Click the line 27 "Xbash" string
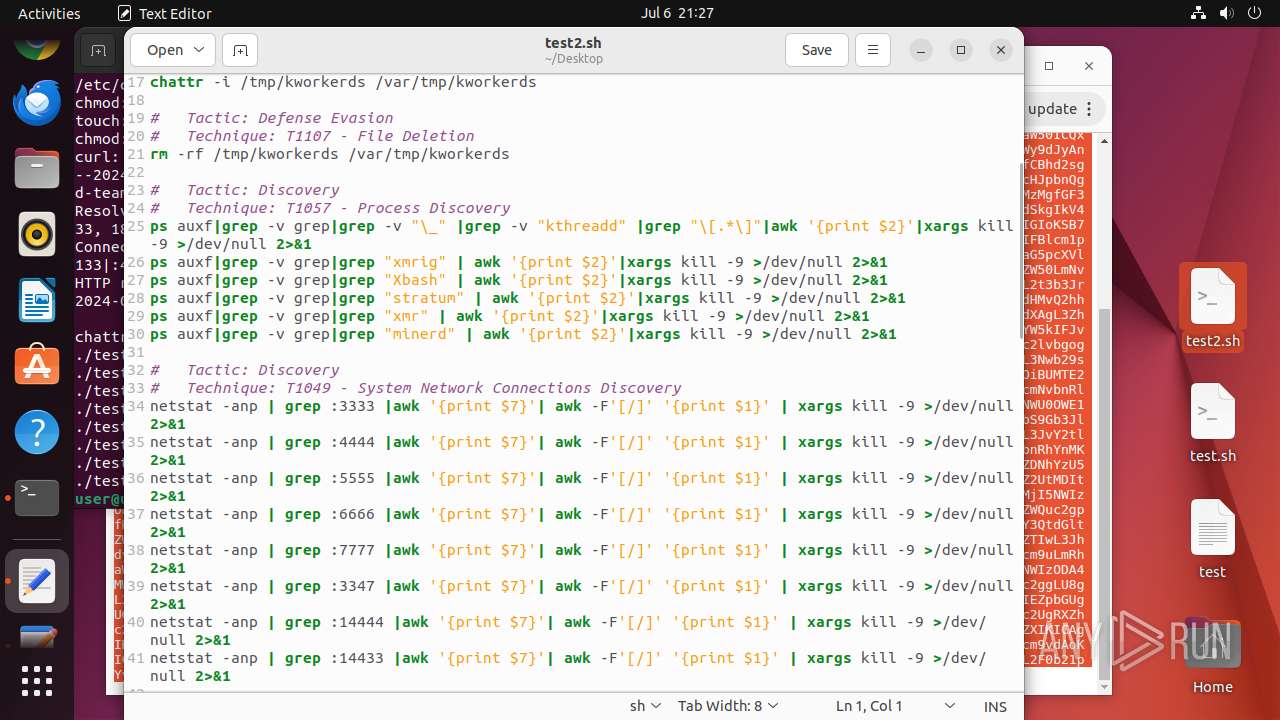This screenshot has height=720, width=1280. tap(415, 280)
